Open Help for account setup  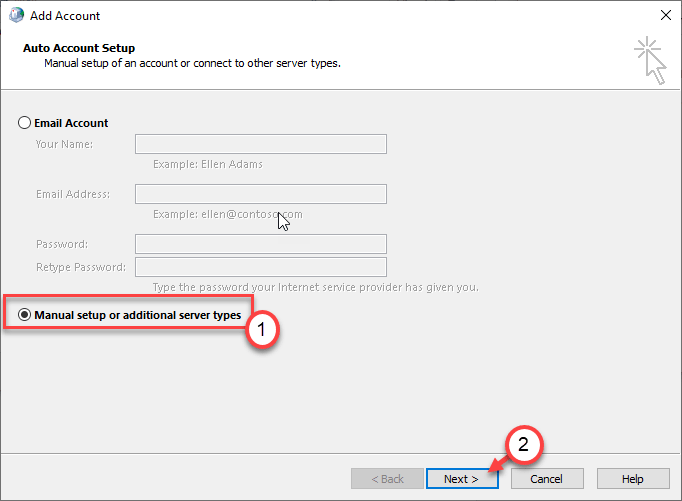tap(632, 479)
